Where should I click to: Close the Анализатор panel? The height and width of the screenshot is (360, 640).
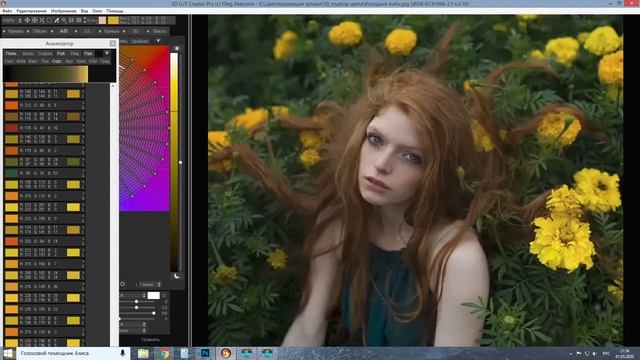click(x=113, y=43)
